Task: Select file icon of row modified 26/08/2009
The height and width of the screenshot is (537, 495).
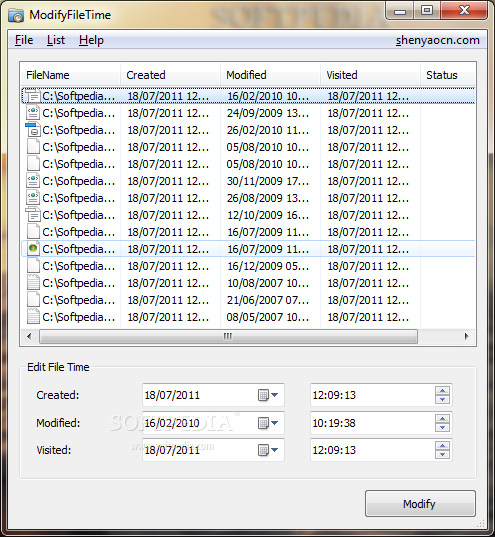Action: [33, 198]
